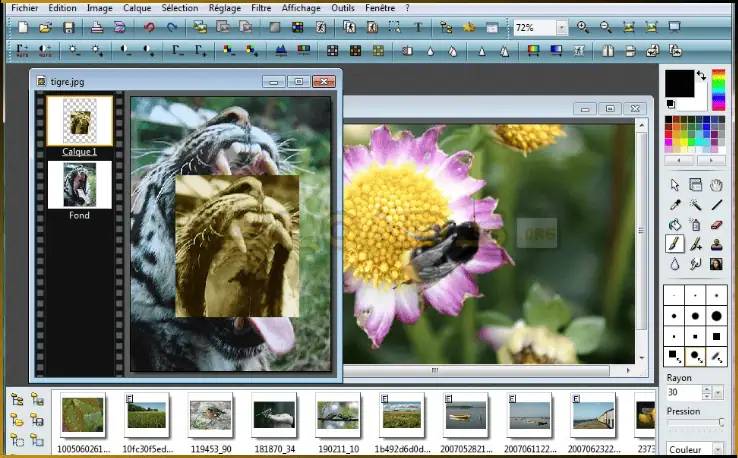Swap foreground and background colors
This screenshot has height=458, width=738.
701,75
